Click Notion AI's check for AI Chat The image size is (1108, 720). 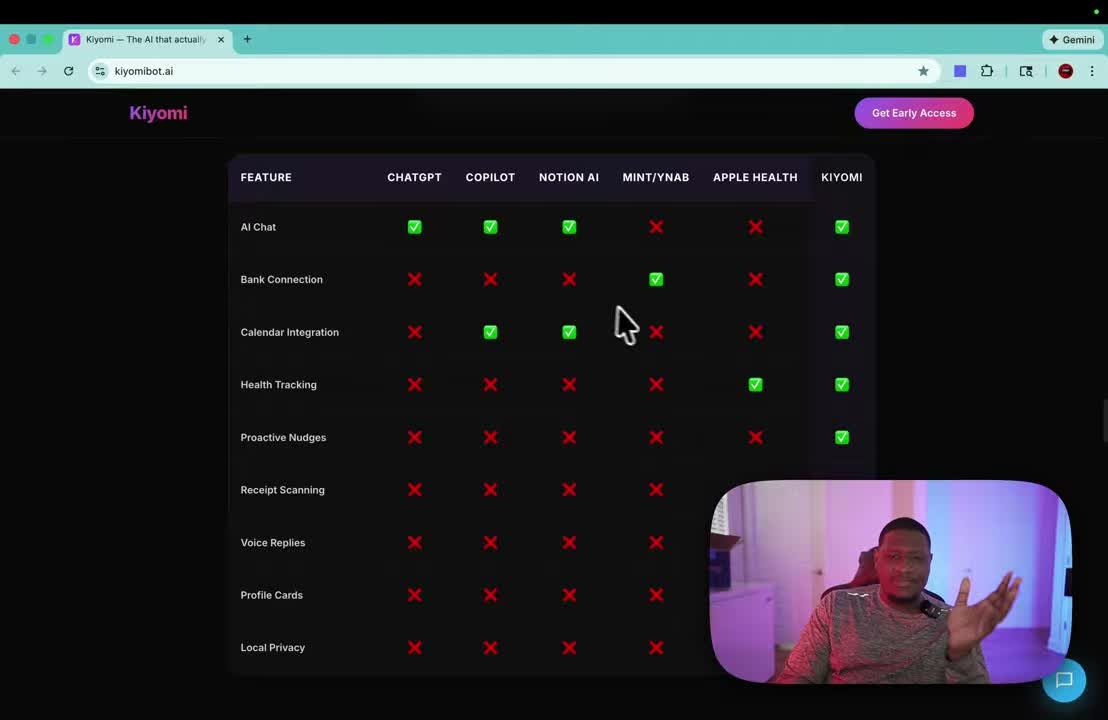click(x=569, y=227)
